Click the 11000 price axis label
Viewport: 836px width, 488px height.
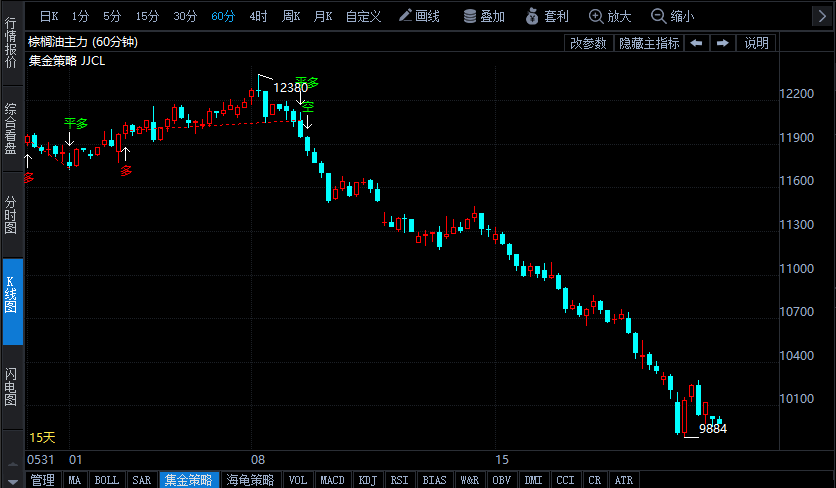point(797,269)
